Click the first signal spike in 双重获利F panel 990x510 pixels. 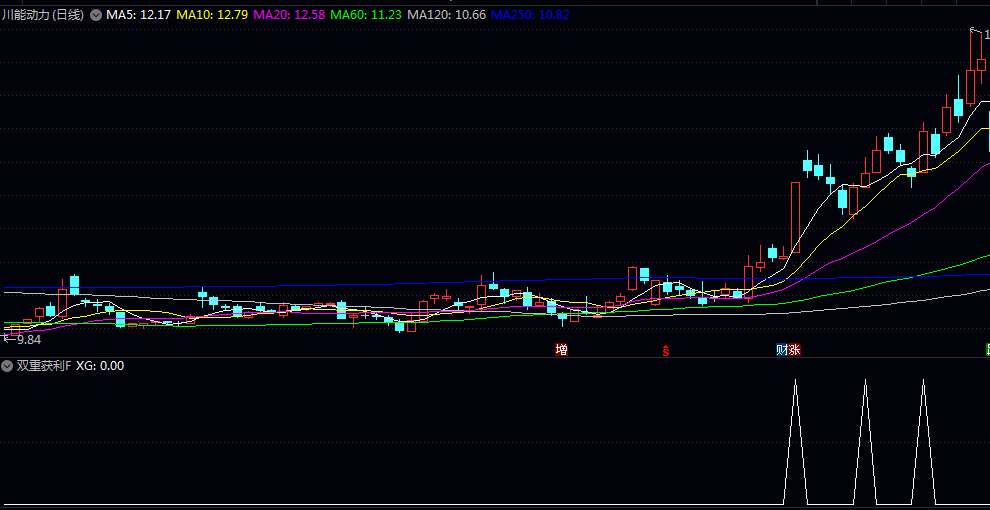tap(796, 442)
